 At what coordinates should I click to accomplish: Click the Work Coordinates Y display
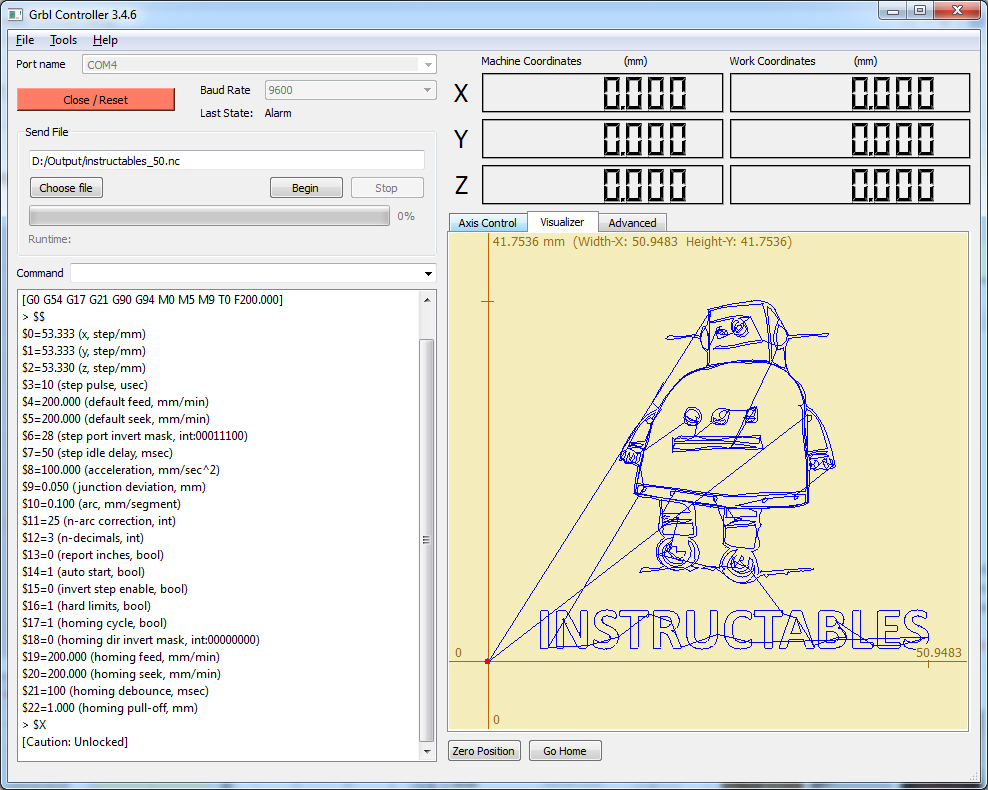point(849,139)
